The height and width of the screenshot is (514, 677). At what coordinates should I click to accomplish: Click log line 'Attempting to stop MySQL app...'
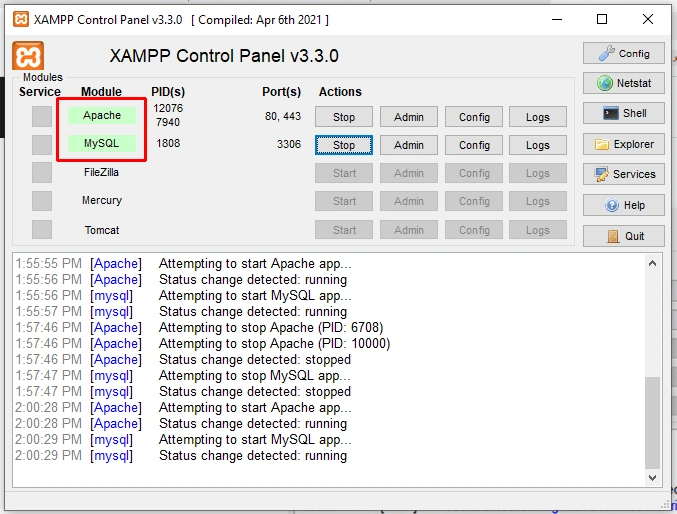[x=255, y=375]
